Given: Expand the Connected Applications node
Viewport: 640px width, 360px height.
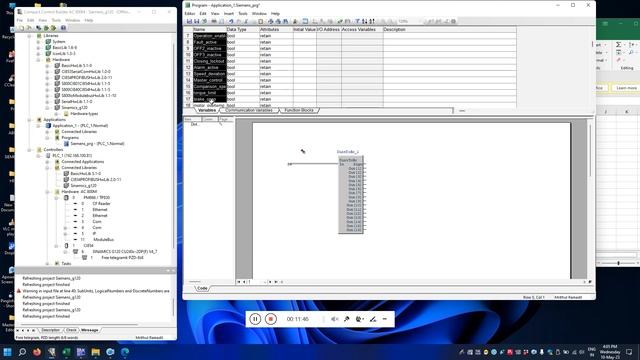Looking at the screenshot, I should point(47,162).
